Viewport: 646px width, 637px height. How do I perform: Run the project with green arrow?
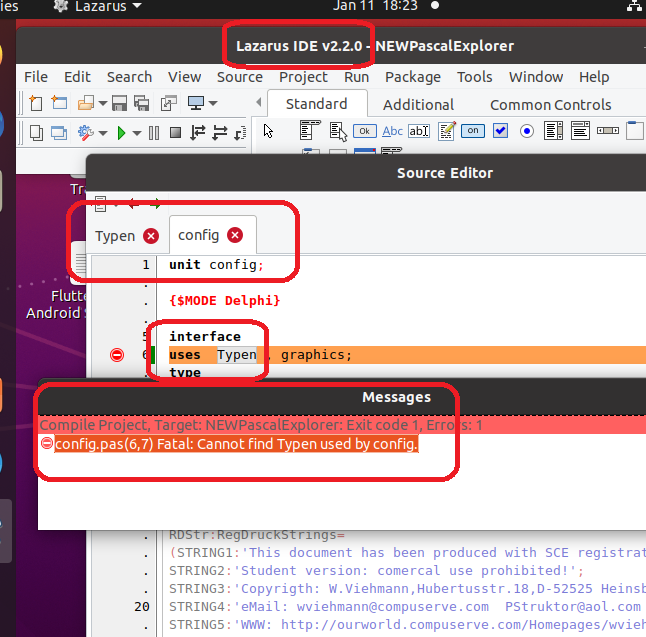pyautogui.click(x=122, y=133)
